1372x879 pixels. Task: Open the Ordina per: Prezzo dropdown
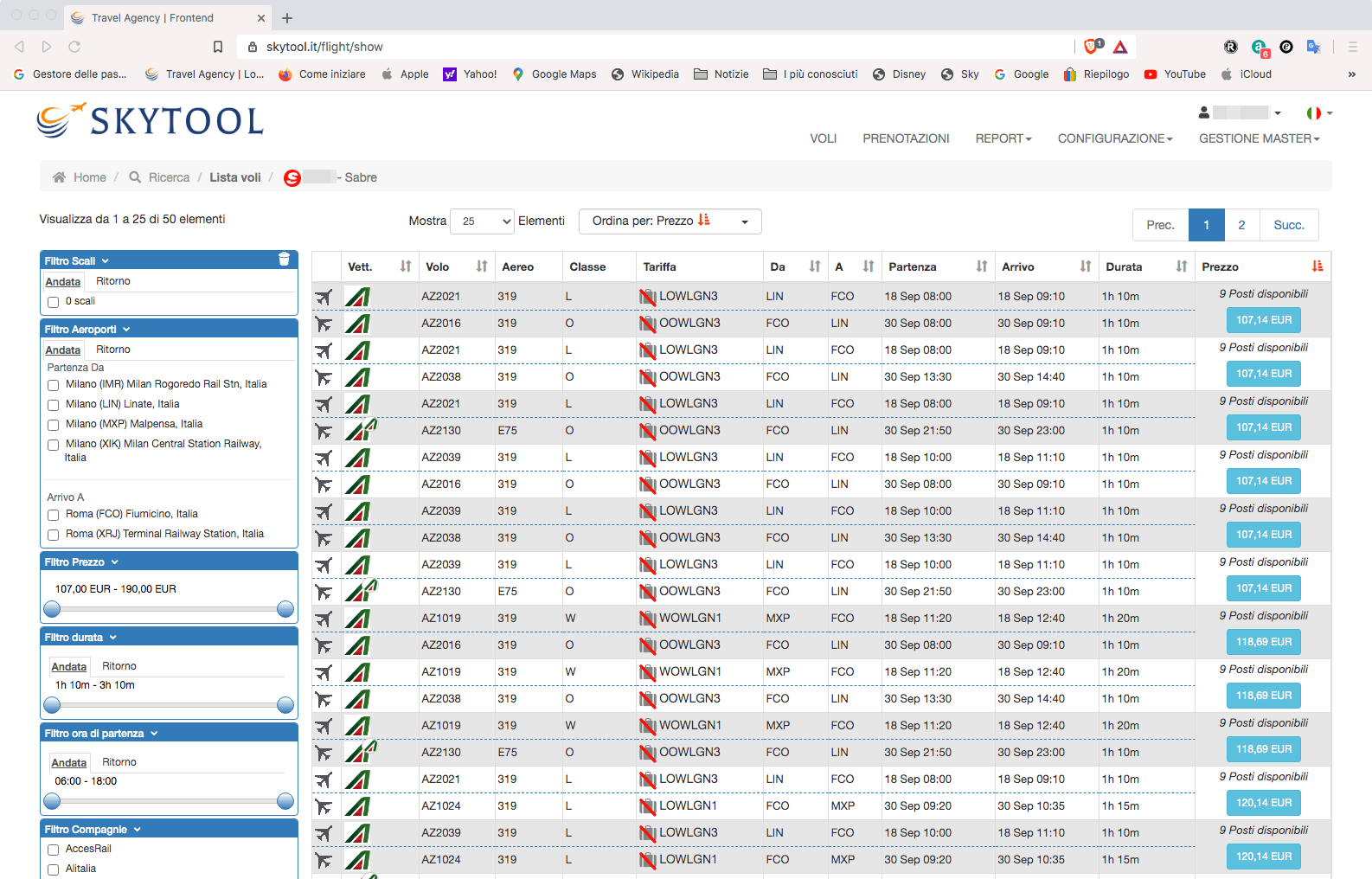click(670, 221)
